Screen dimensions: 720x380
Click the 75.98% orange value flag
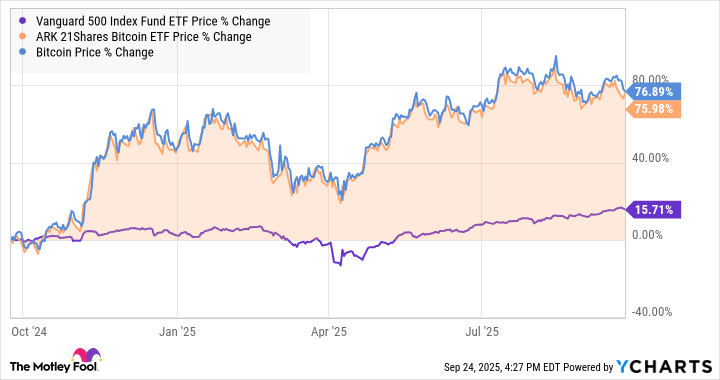653,109
